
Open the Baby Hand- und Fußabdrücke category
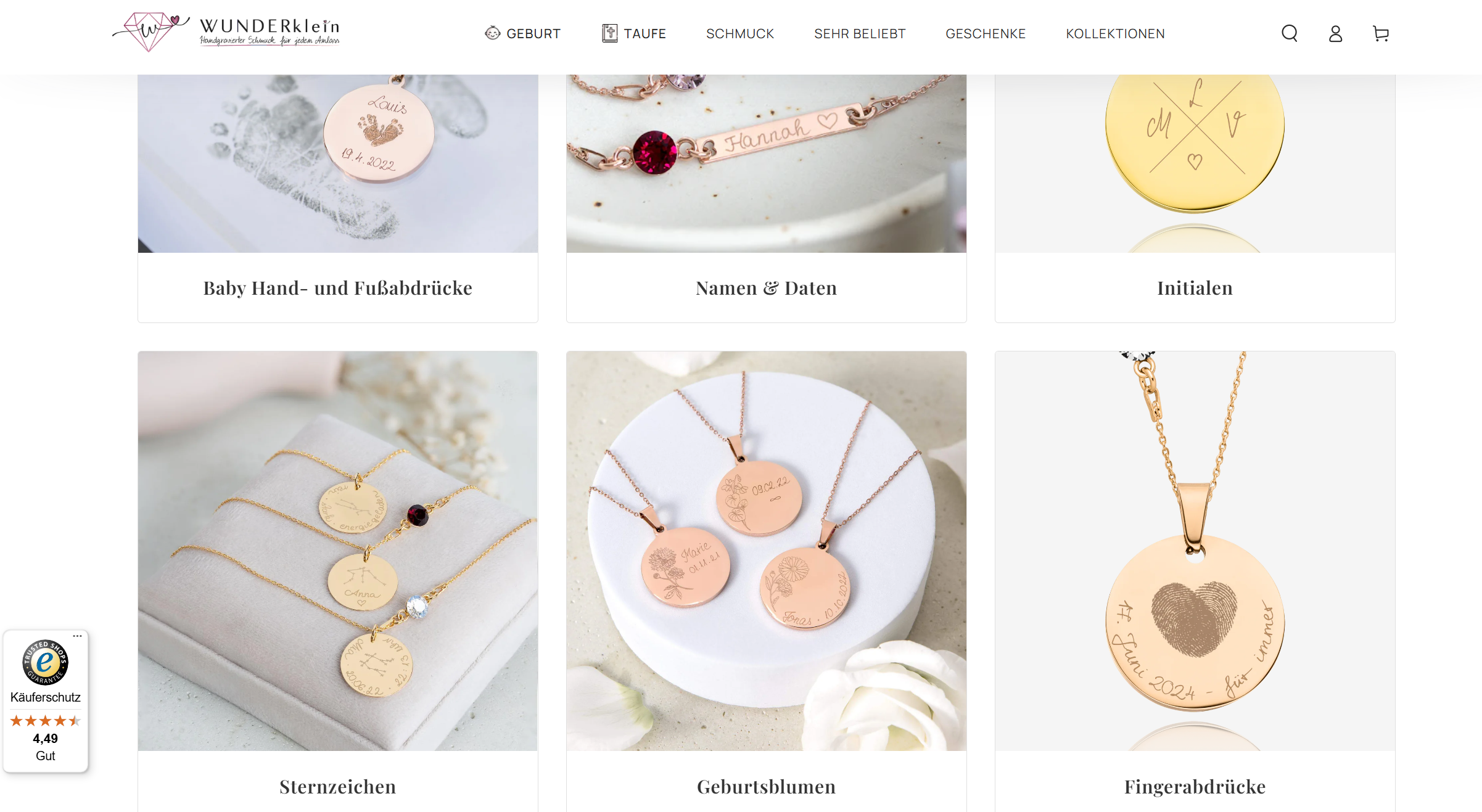[338, 288]
